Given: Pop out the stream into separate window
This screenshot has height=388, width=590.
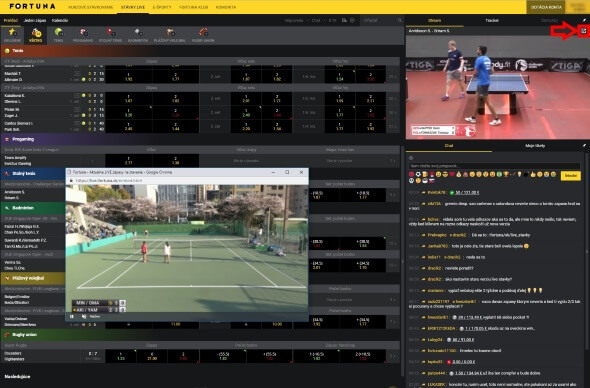Looking at the screenshot, I should tap(584, 31).
